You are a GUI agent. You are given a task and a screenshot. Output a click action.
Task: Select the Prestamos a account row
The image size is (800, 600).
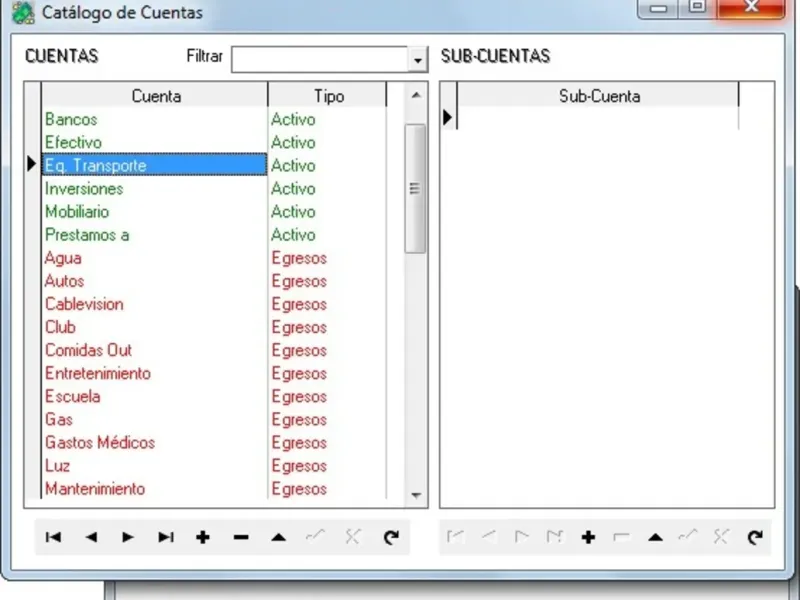tap(155, 235)
